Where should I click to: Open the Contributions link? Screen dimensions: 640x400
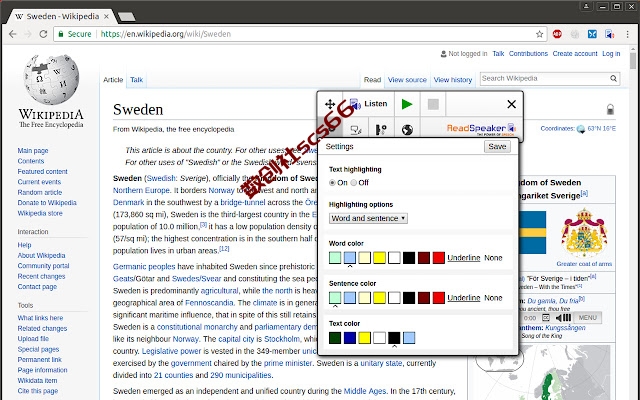point(528,54)
